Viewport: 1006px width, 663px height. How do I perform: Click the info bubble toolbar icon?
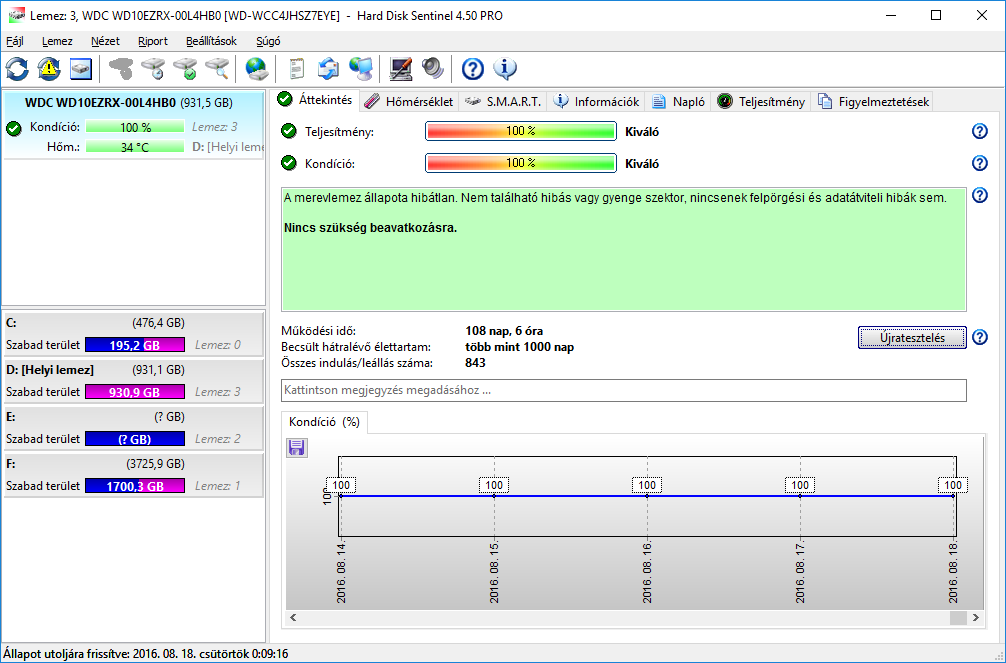point(505,69)
